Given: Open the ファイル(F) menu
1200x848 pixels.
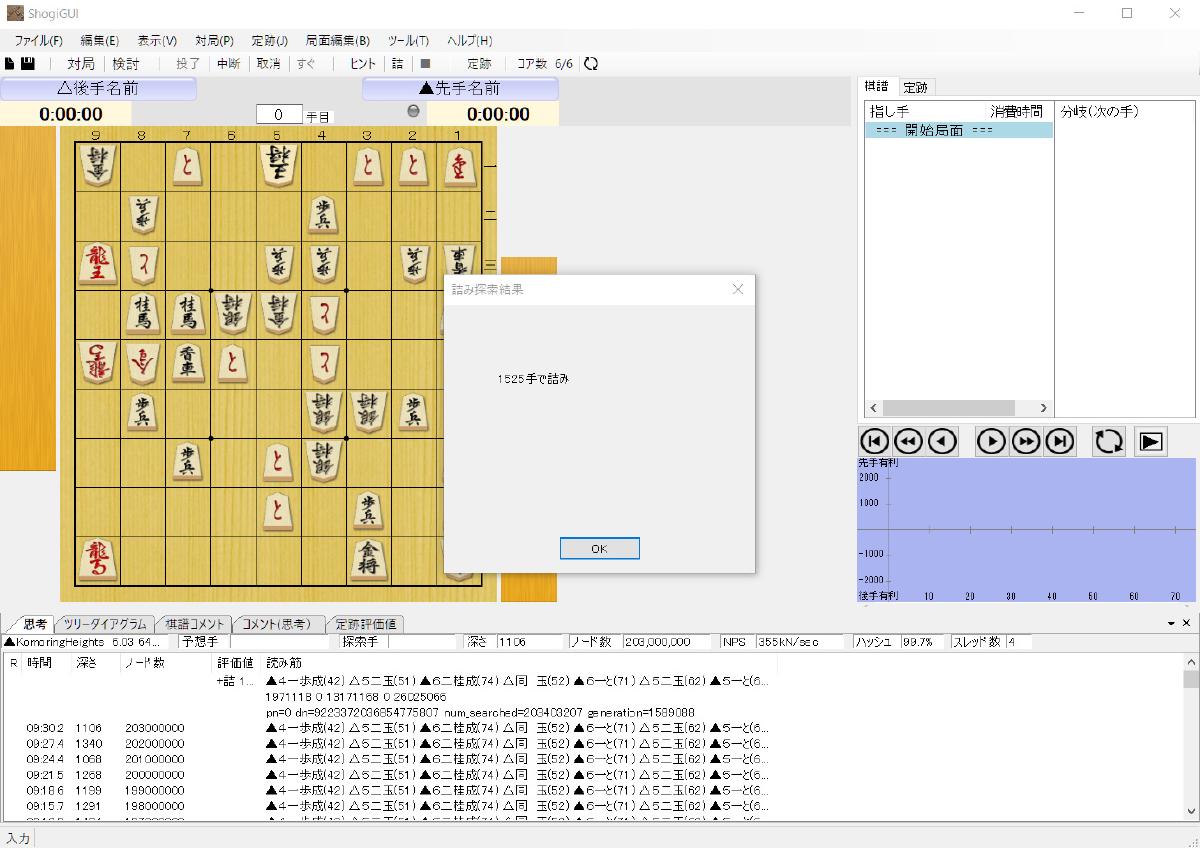Looking at the screenshot, I should [x=38, y=41].
